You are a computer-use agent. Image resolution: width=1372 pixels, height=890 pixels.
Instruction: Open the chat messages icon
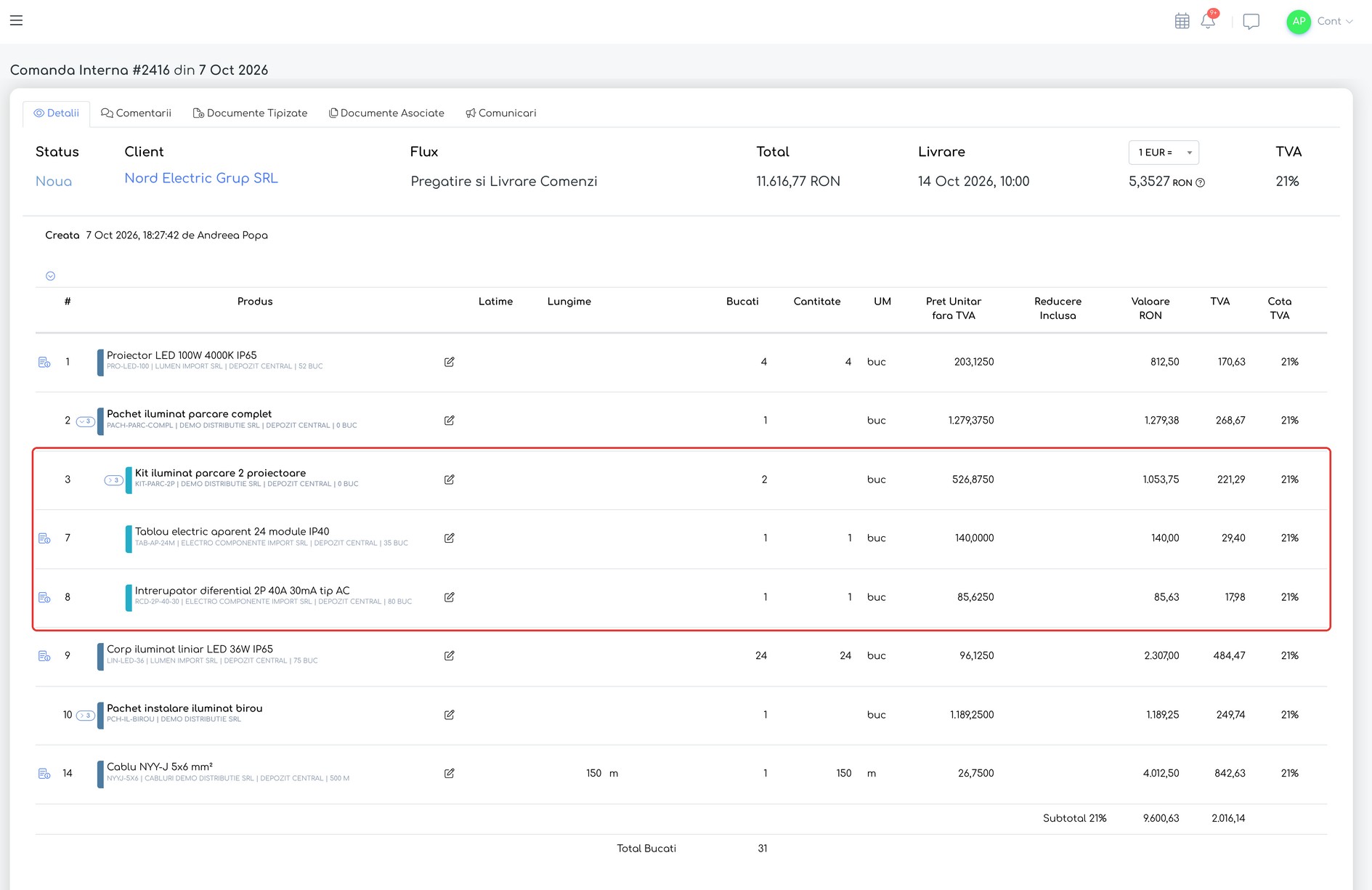pyautogui.click(x=1251, y=21)
